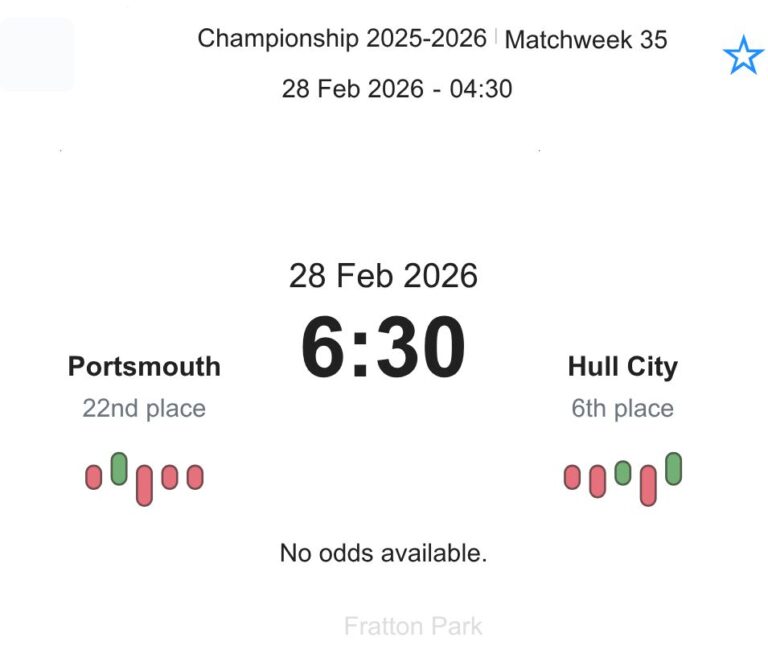Viewport: 768px width, 654px height.
Task: Click Hull City's fourth form result pill
Action: click(x=648, y=485)
